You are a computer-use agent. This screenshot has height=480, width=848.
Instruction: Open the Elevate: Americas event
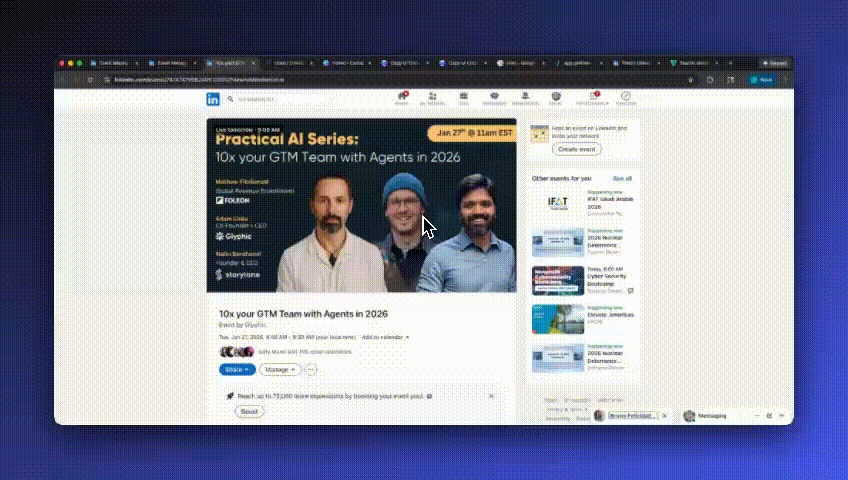(x=611, y=315)
